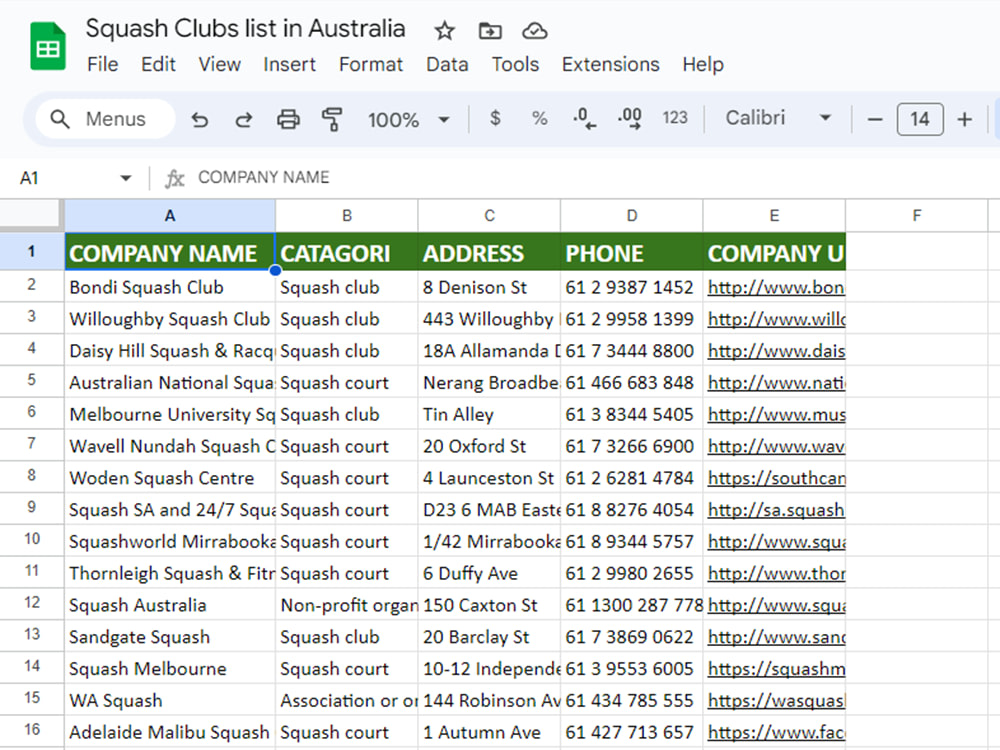The width and height of the screenshot is (1000, 750).
Task: Click the font size field showing 14
Action: 920,119
